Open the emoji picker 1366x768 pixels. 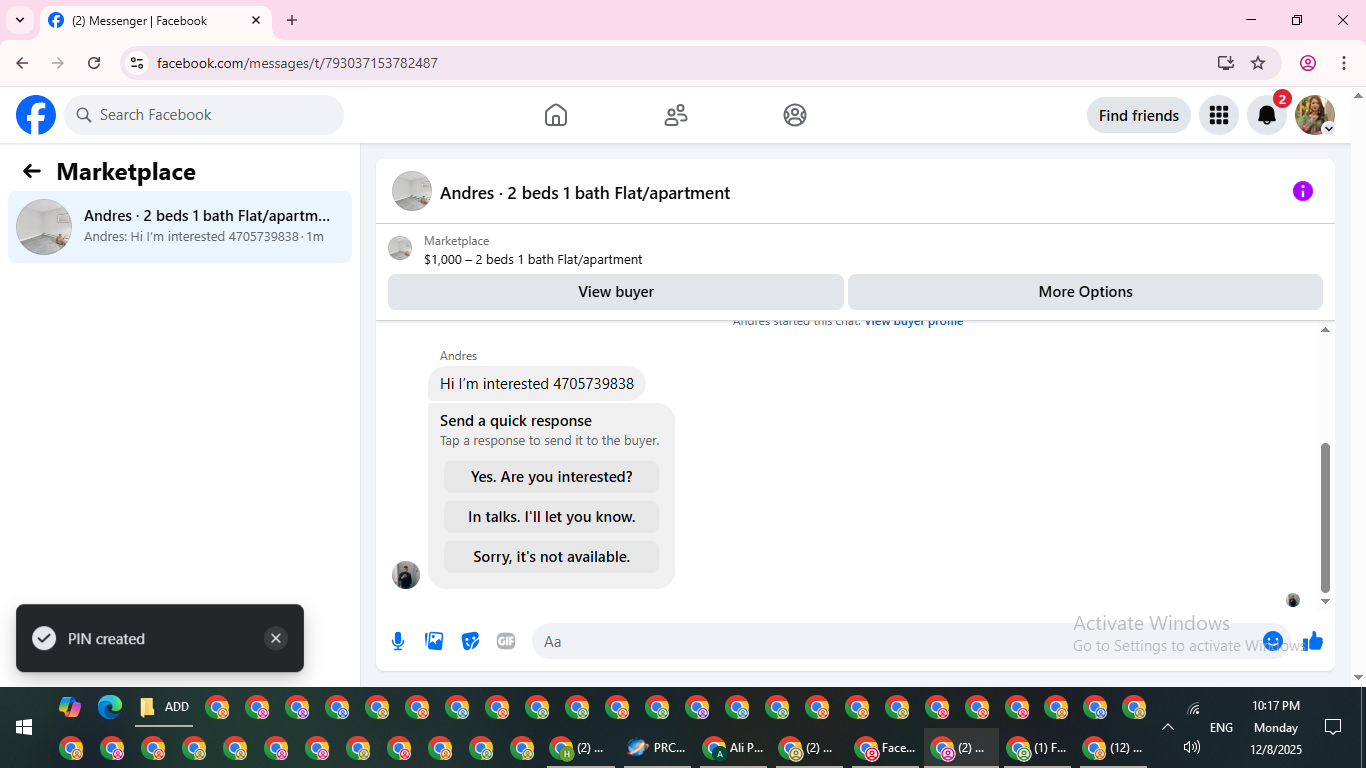pyautogui.click(x=1273, y=641)
